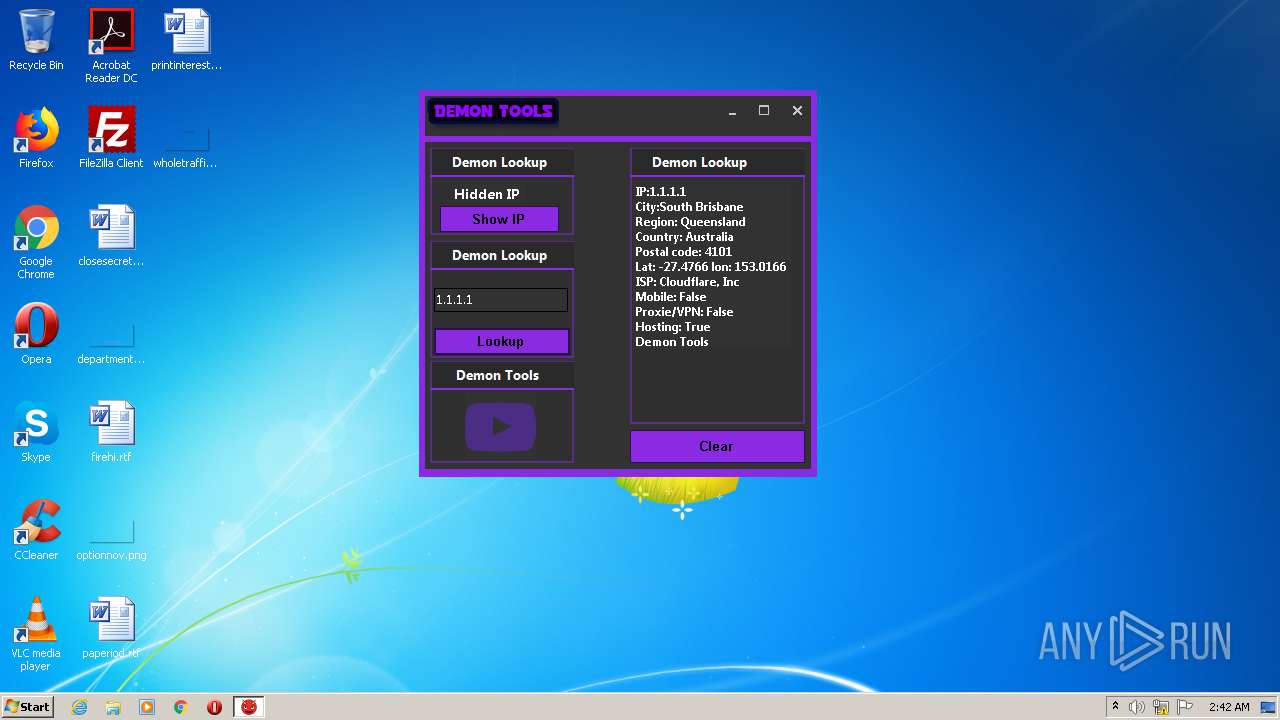
Task: Open the volume control tray icon
Action: pyautogui.click(x=1137, y=707)
